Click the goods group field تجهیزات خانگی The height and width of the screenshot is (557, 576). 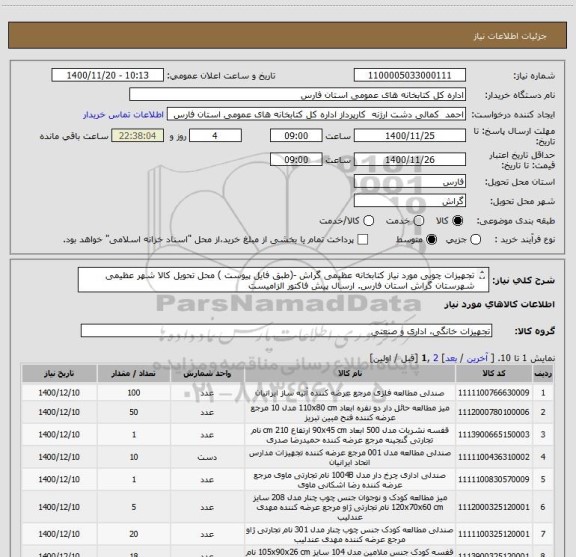286,331
